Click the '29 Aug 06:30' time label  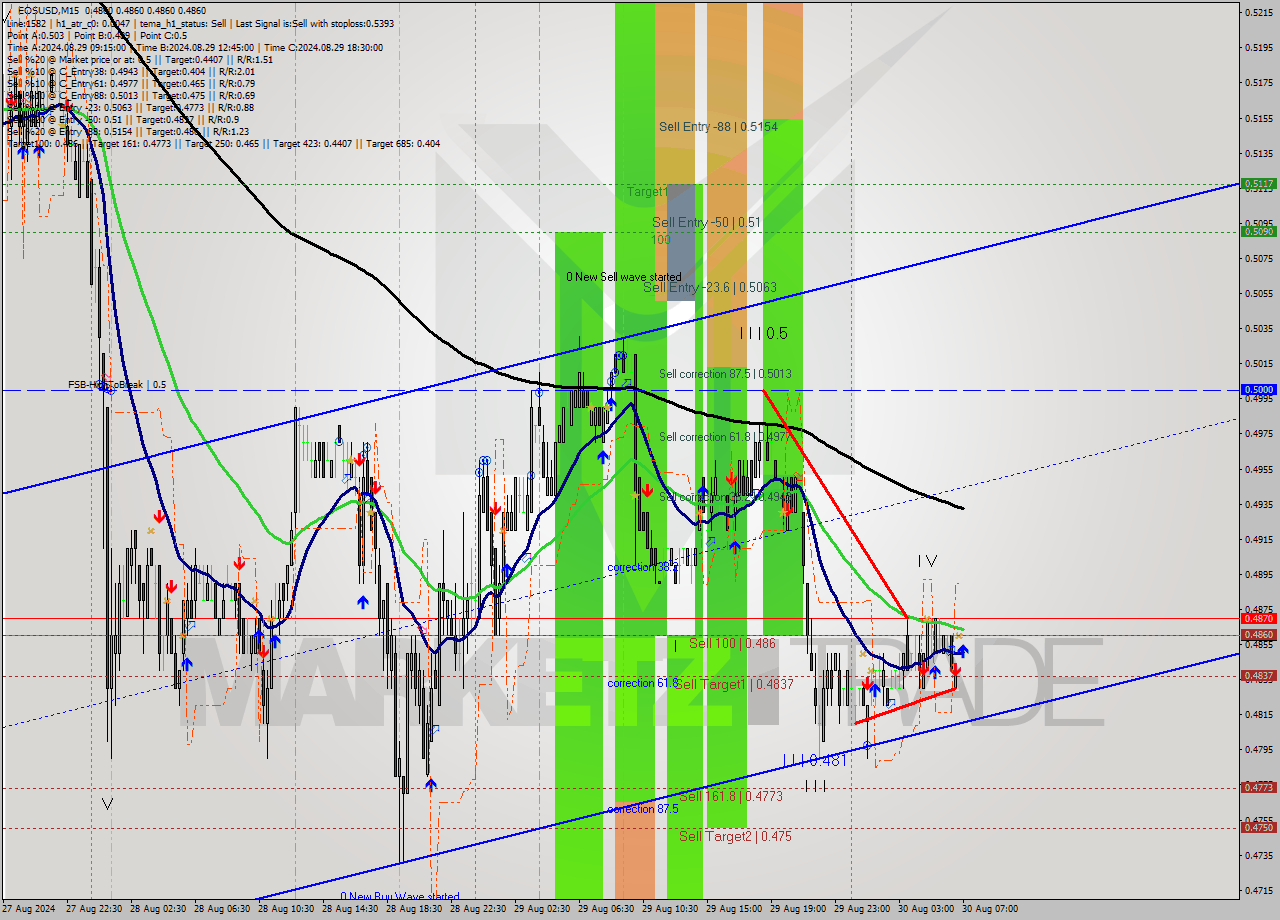[x=606, y=909]
